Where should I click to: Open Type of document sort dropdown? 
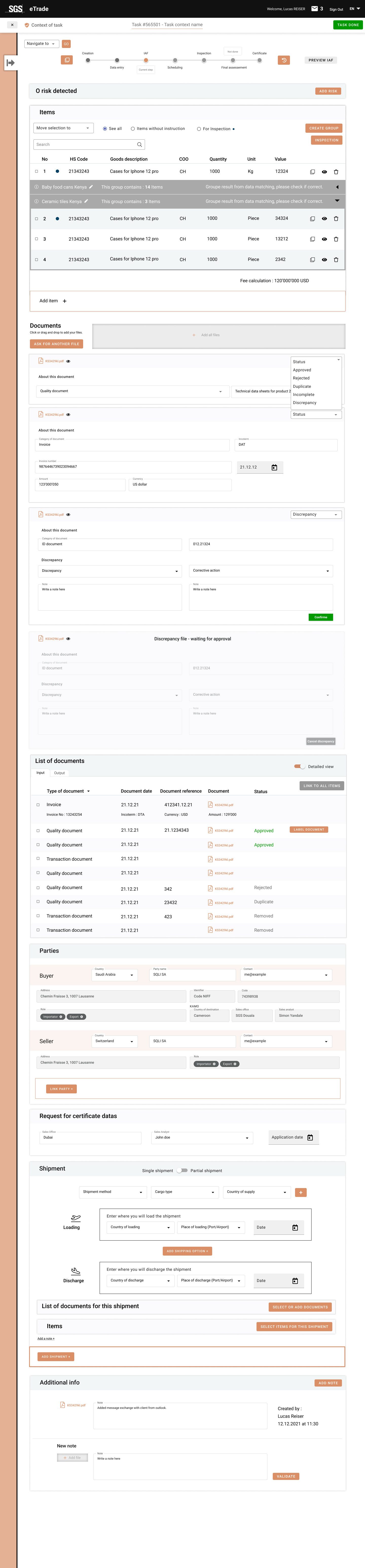[88, 791]
